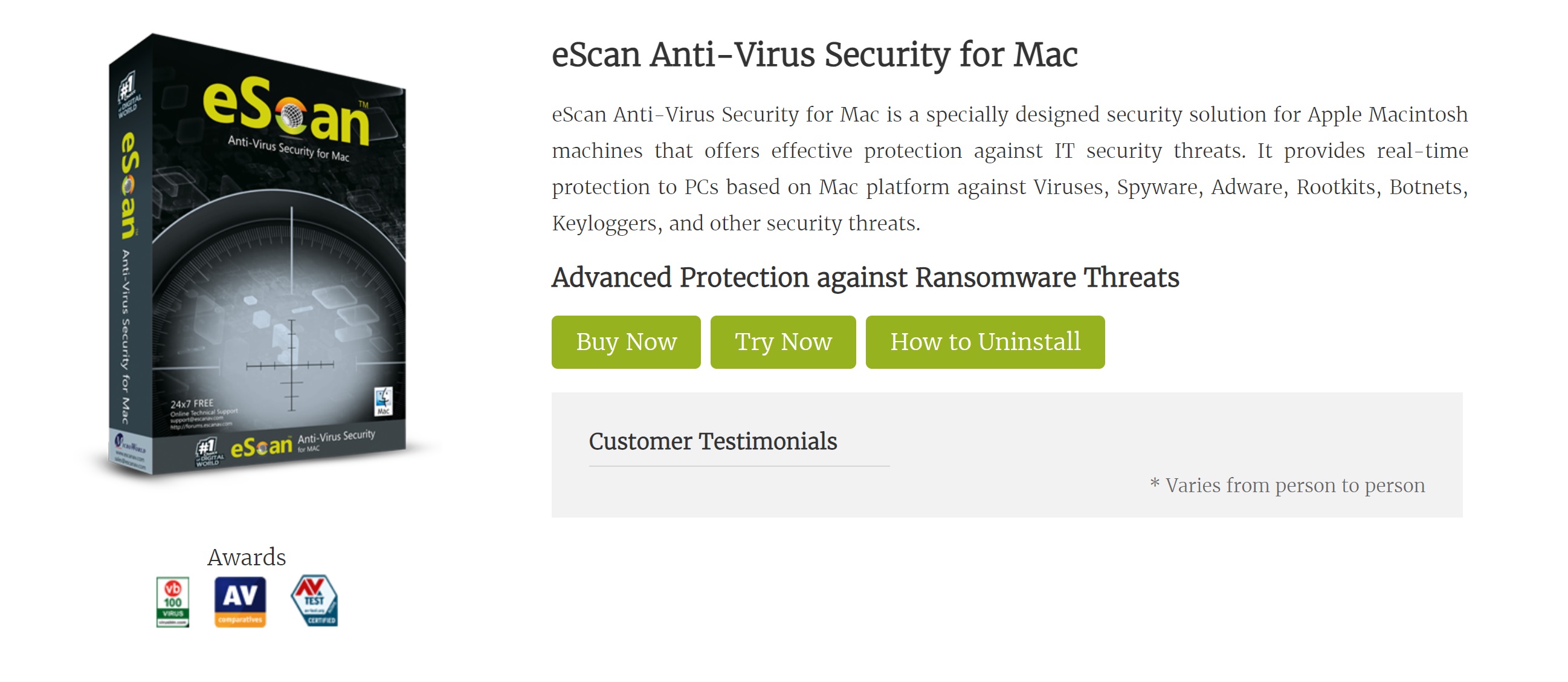Screen dimensions: 1568x682
Task: Click the Ransomware Threats protection heading
Action: pyautogui.click(x=865, y=278)
